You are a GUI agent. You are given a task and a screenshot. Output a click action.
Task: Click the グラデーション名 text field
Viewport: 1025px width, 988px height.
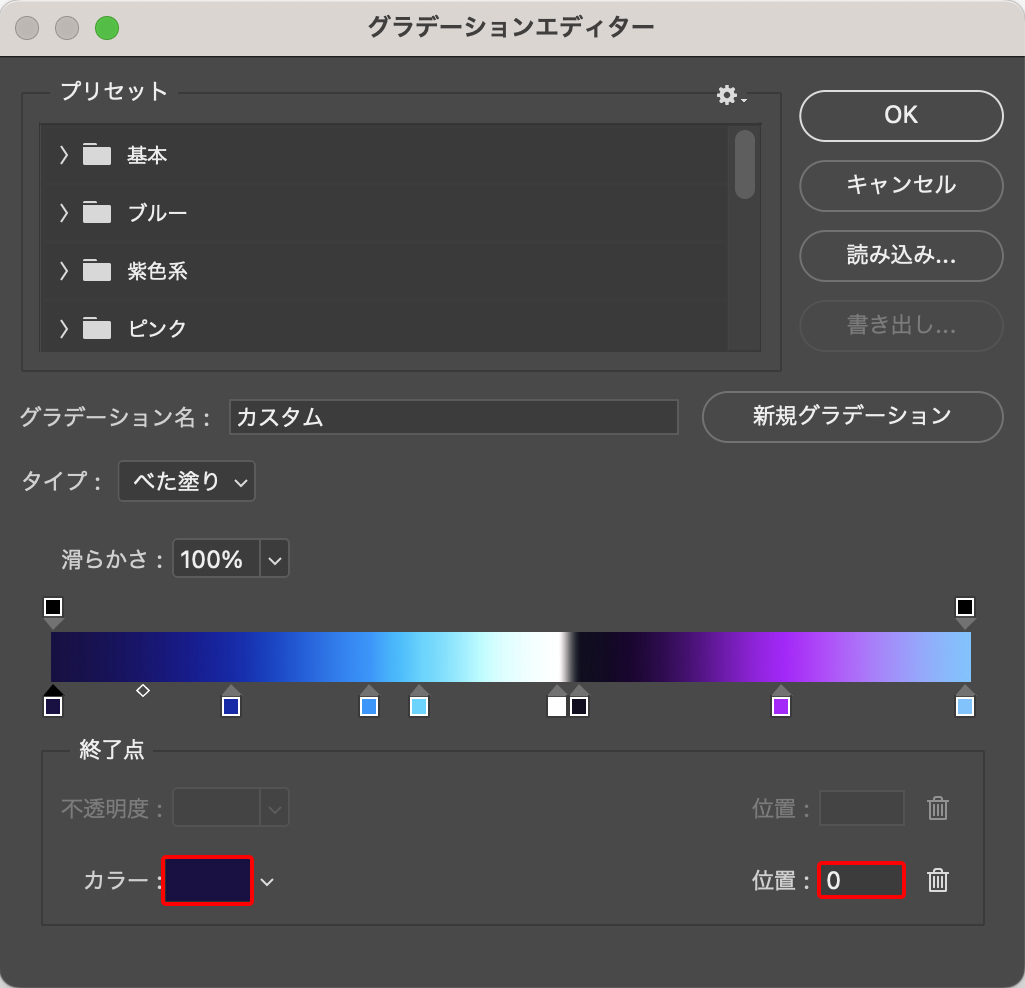(x=454, y=417)
